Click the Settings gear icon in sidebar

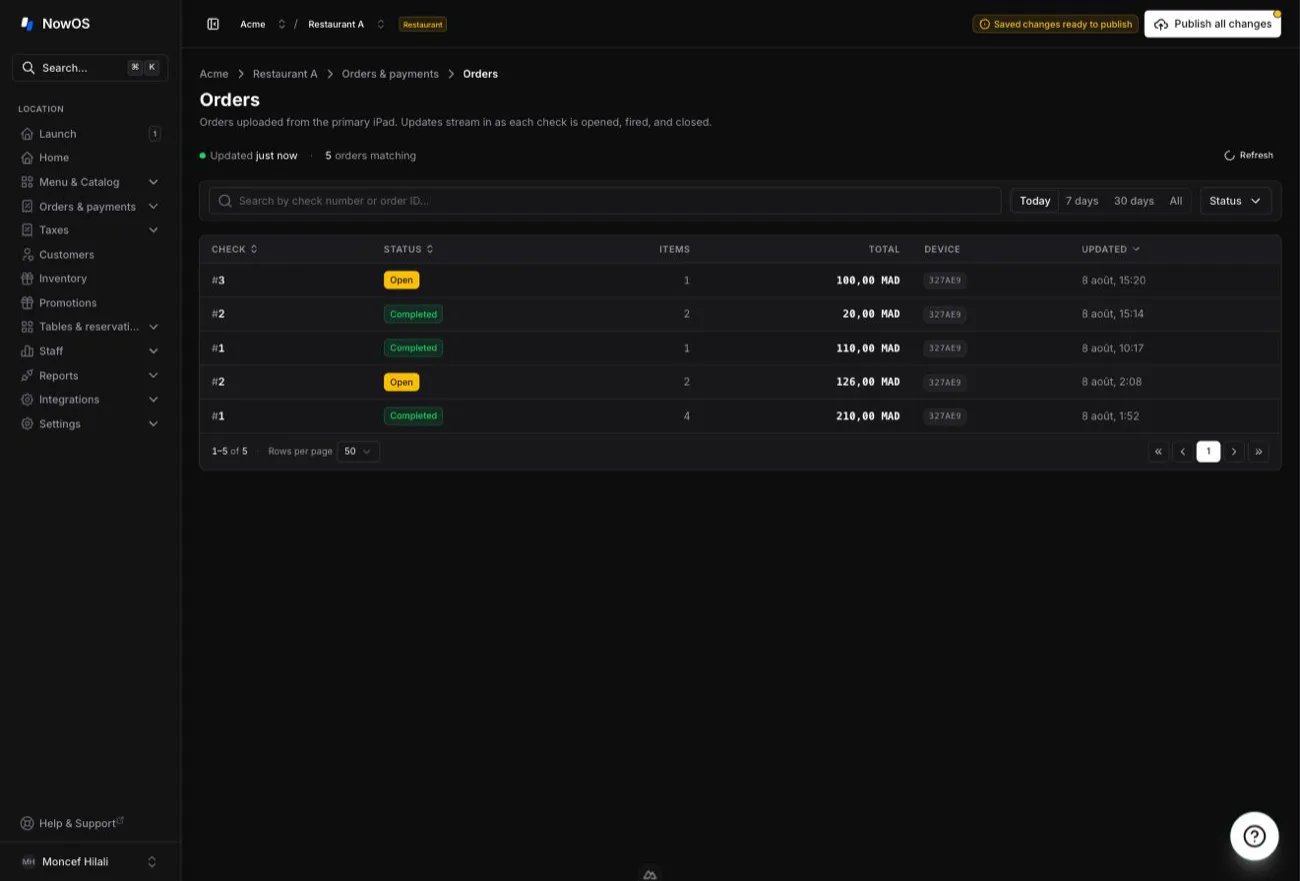point(27,424)
